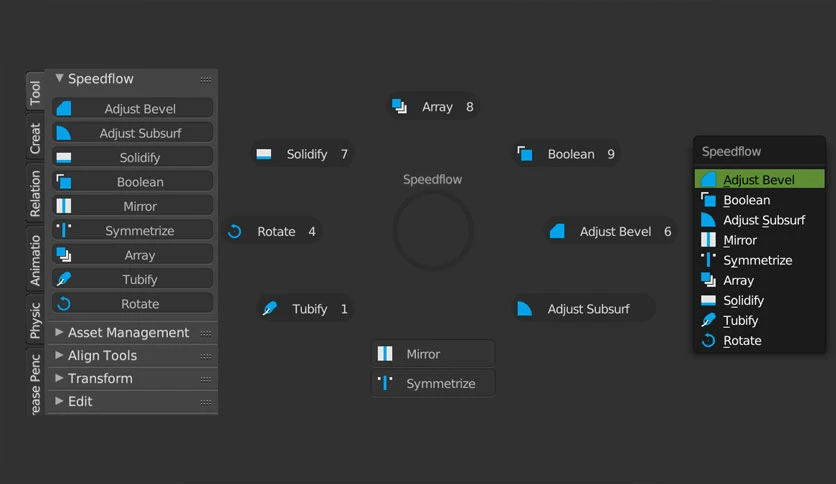The height and width of the screenshot is (484, 836).
Task: Click Asset Management panel grip dots
Action: (206, 333)
